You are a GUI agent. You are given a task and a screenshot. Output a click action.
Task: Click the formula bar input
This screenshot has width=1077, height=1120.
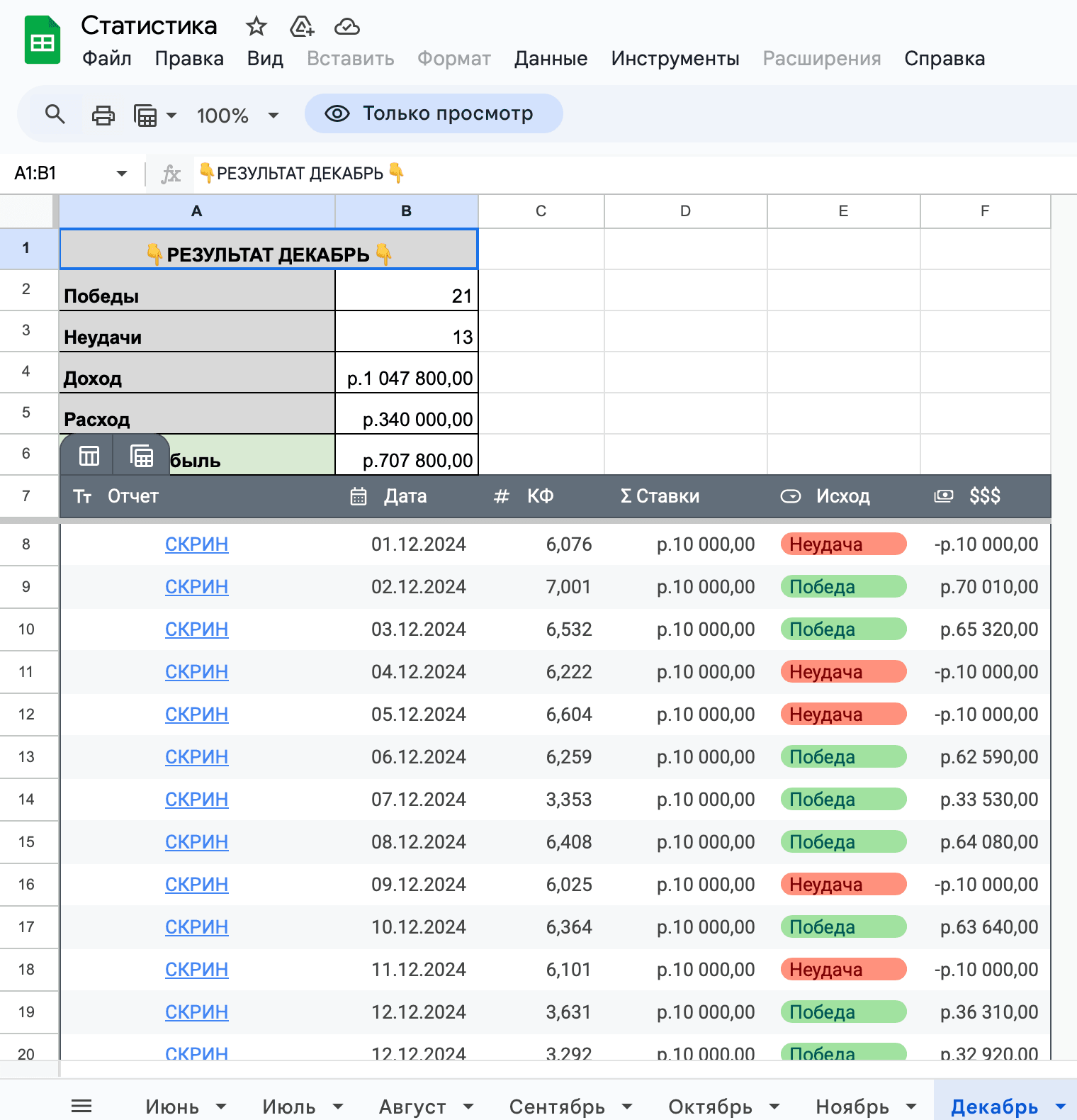tap(634, 174)
